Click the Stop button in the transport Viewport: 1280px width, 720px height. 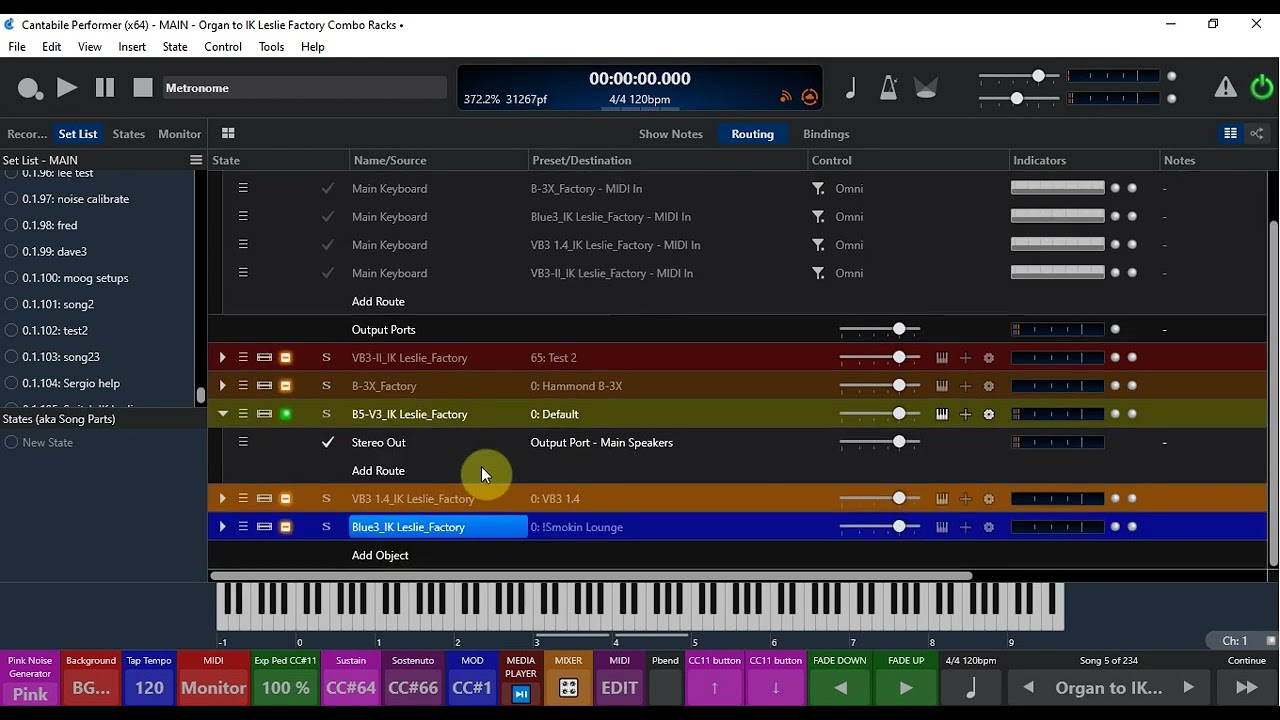pyautogui.click(x=143, y=88)
